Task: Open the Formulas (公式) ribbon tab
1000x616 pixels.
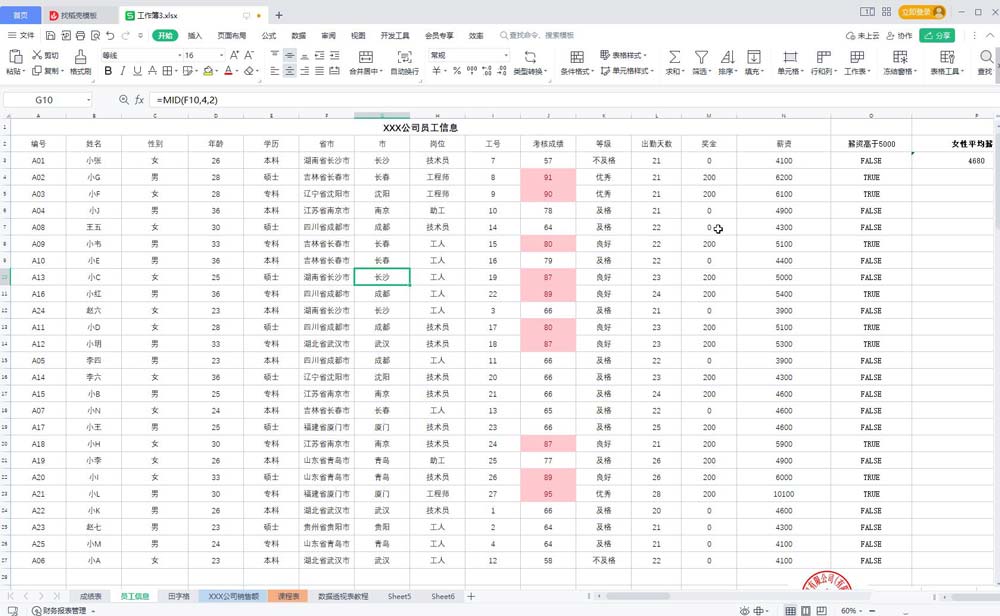Action: point(269,35)
